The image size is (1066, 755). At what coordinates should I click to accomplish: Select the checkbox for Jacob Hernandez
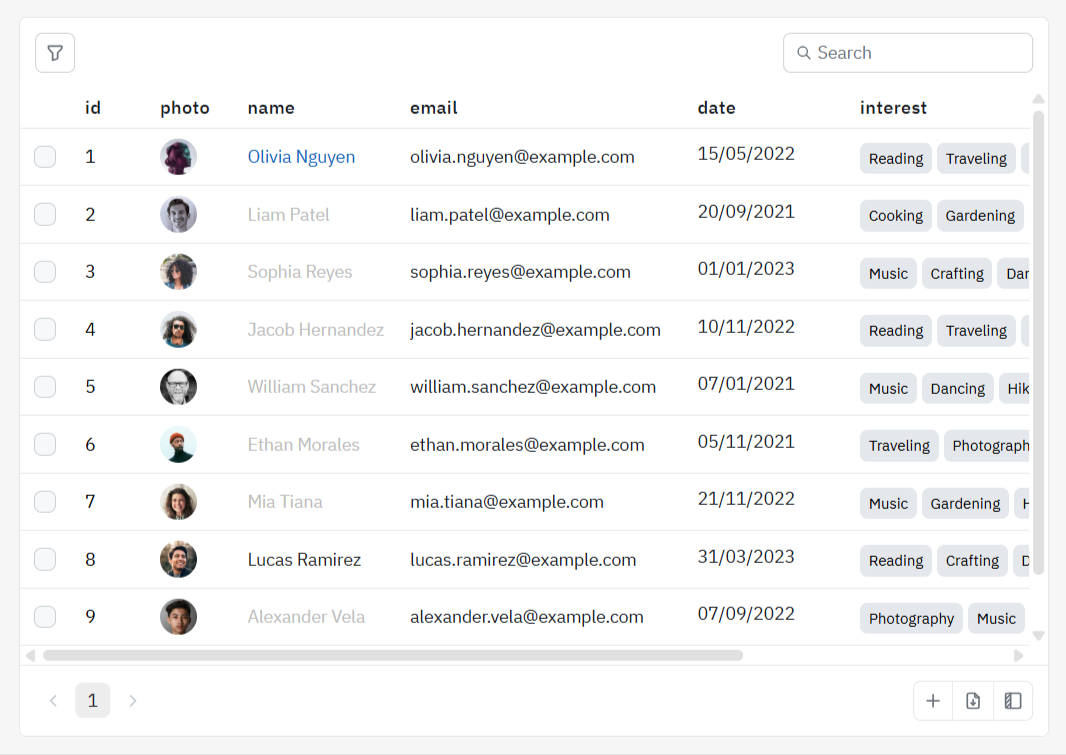click(45, 329)
